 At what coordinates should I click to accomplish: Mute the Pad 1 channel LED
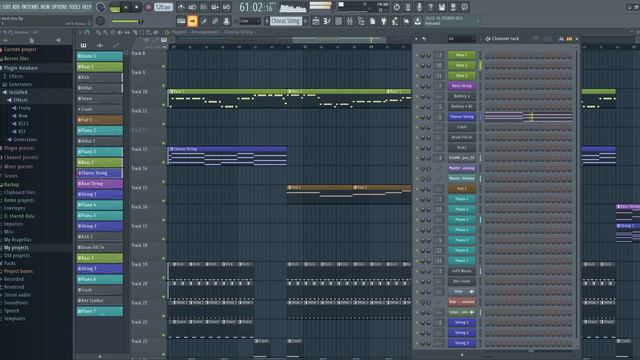coord(417,189)
